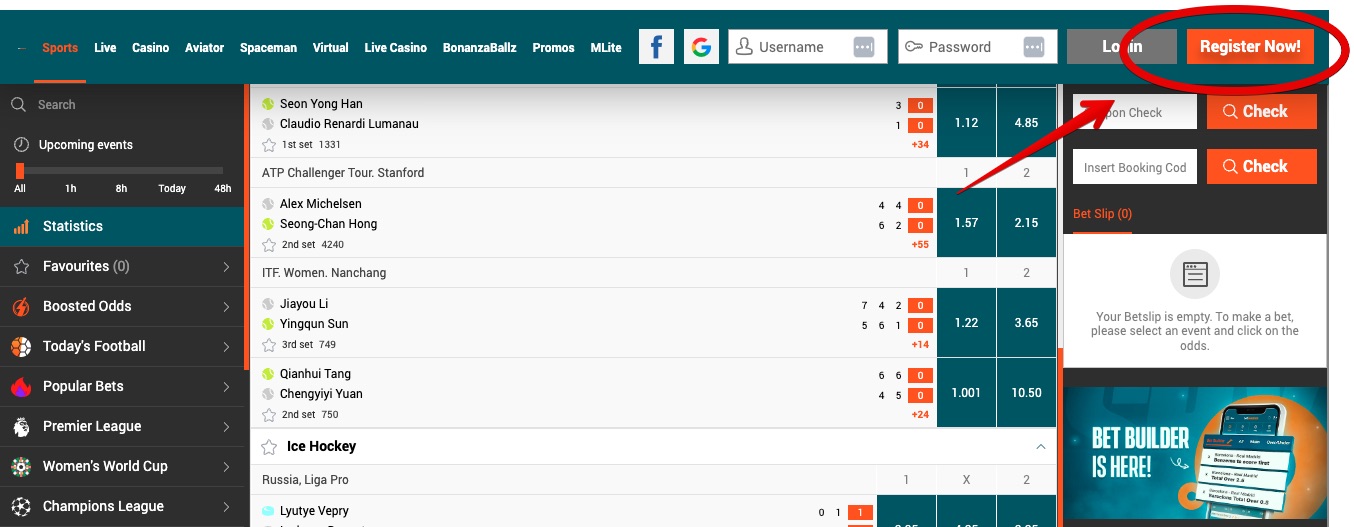Click the password manager icon in Username field
Image resolution: width=1354 pixels, height=527 pixels.
click(x=864, y=47)
